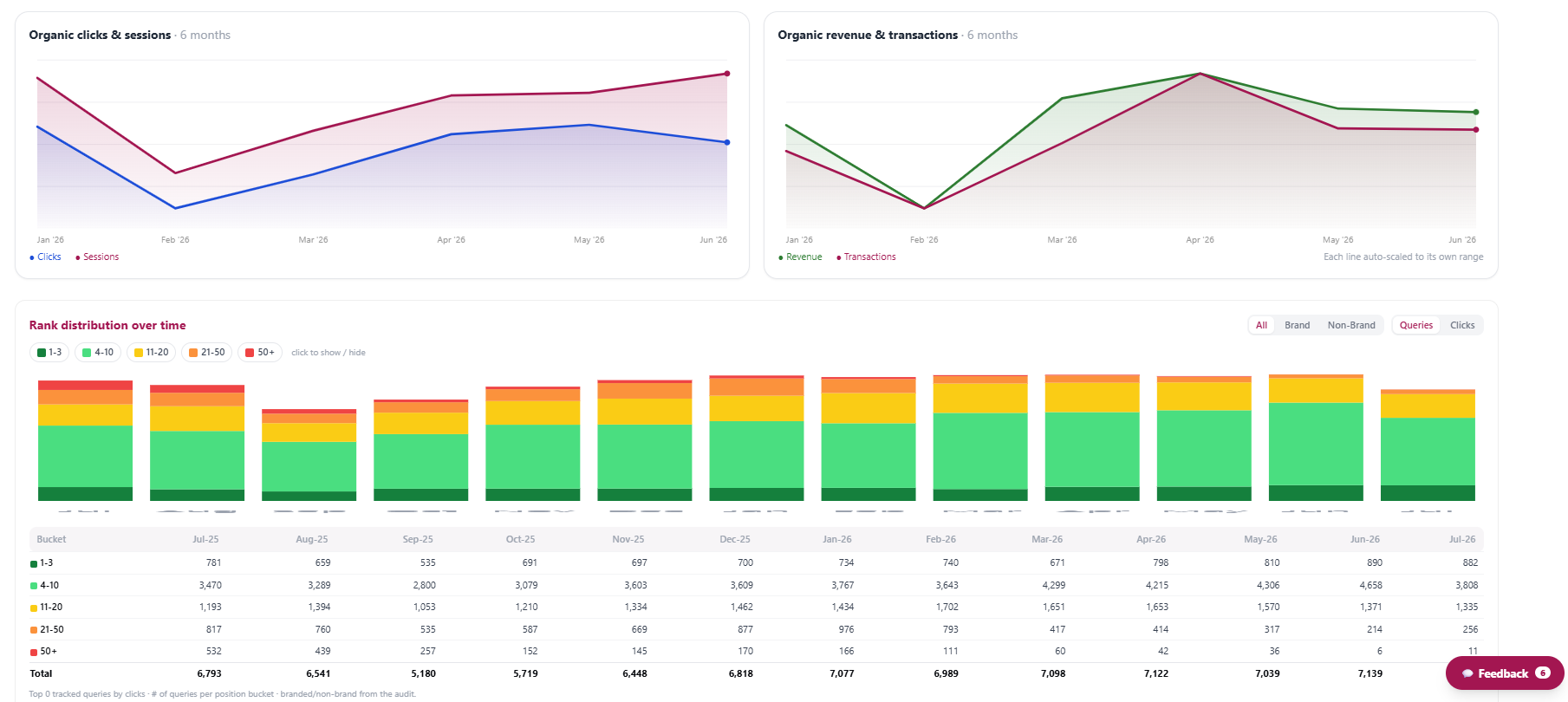1568x702 pixels.
Task: Click the Apr '26 label on revenue chart
Action: (1200, 239)
